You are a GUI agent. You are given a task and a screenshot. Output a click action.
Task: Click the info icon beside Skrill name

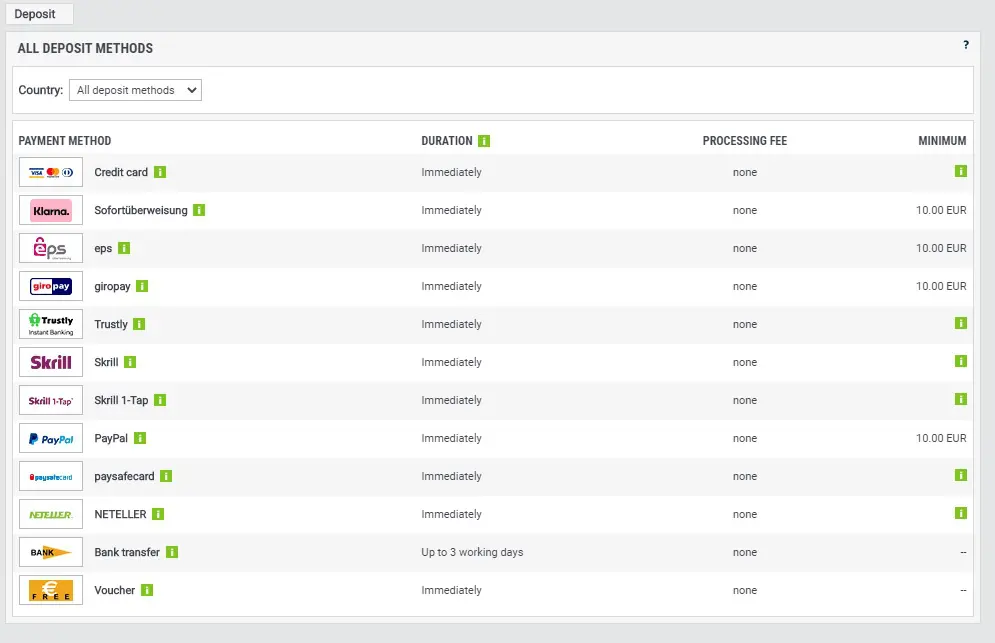[130, 362]
